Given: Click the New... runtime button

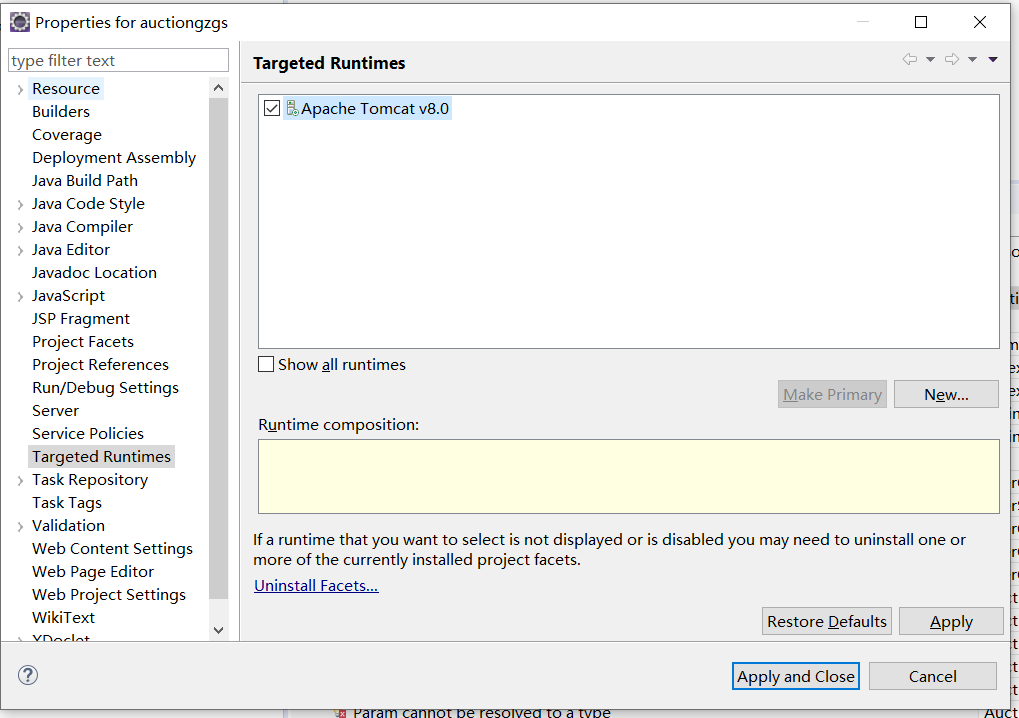Looking at the screenshot, I should [x=946, y=394].
